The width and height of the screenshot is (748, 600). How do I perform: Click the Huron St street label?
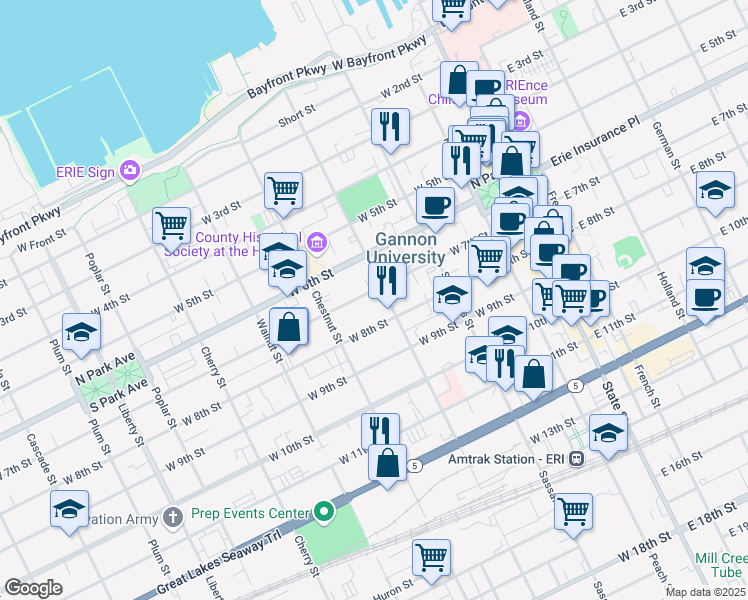393,590
